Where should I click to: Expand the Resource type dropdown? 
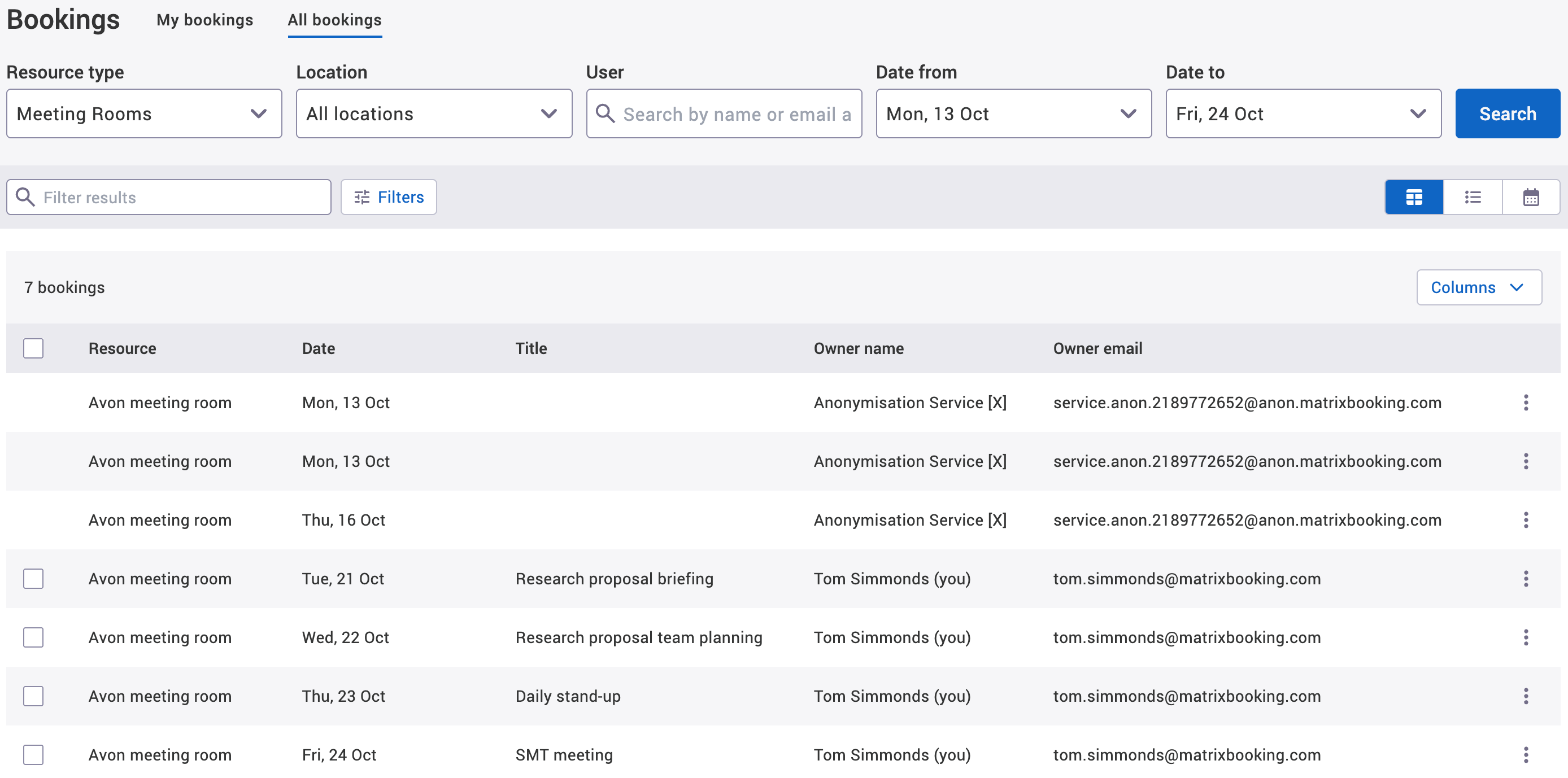[143, 113]
